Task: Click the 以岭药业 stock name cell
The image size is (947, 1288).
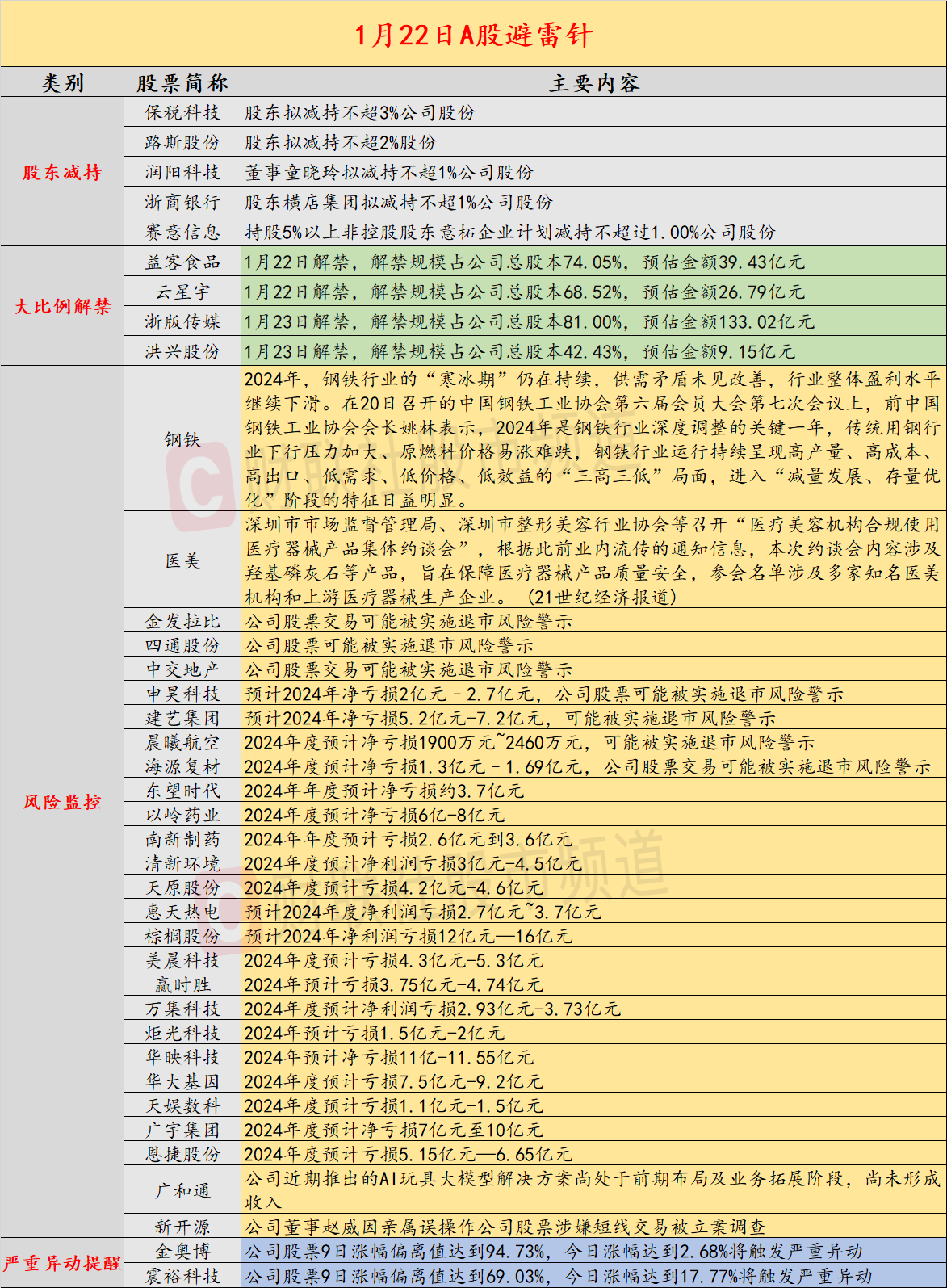Action: point(182,815)
